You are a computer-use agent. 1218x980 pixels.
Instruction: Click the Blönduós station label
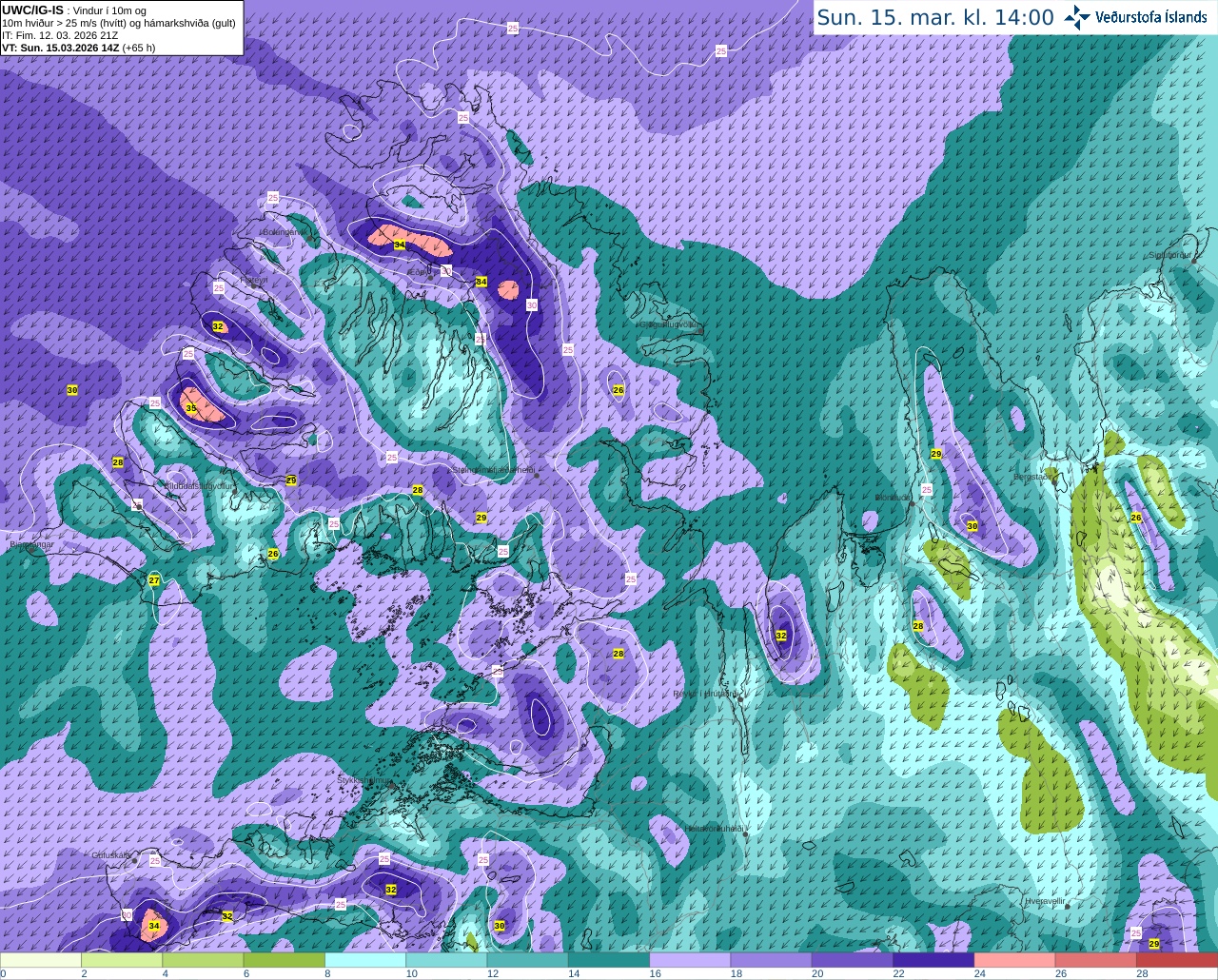894,497
